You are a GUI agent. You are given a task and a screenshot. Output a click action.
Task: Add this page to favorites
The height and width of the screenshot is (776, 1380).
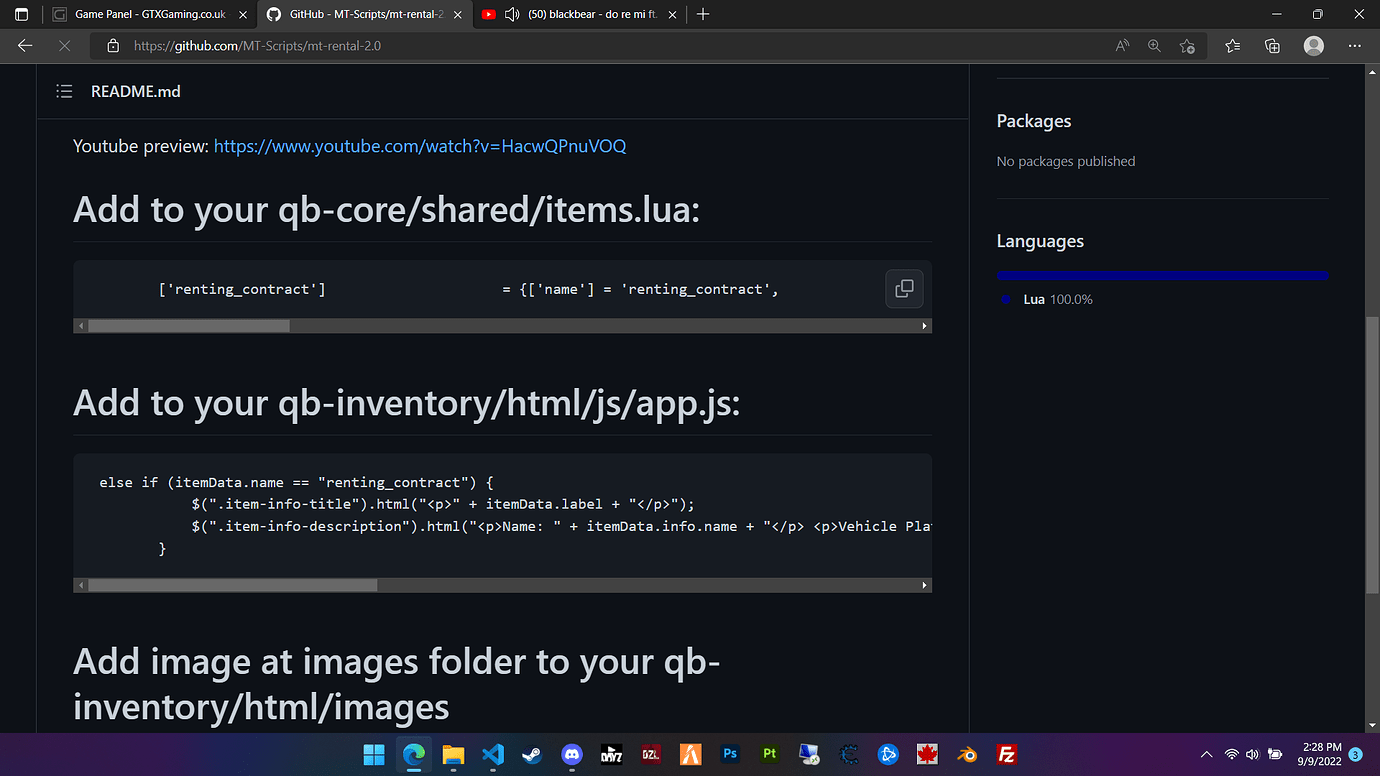tap(1187, 46)
